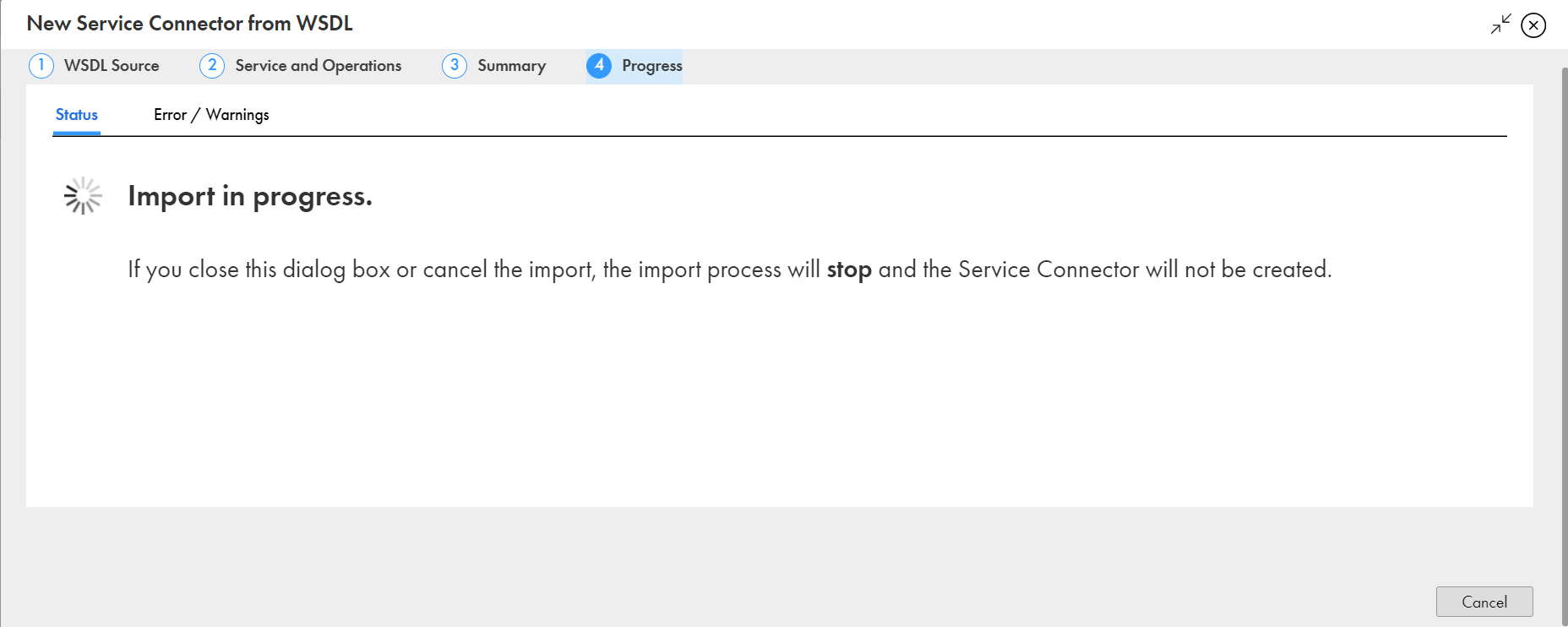Collapse dialog using the shrink arrows icon
The height and width of the screenshot is (627, 1568).
pyautogui.click(x=1500, y=25)
